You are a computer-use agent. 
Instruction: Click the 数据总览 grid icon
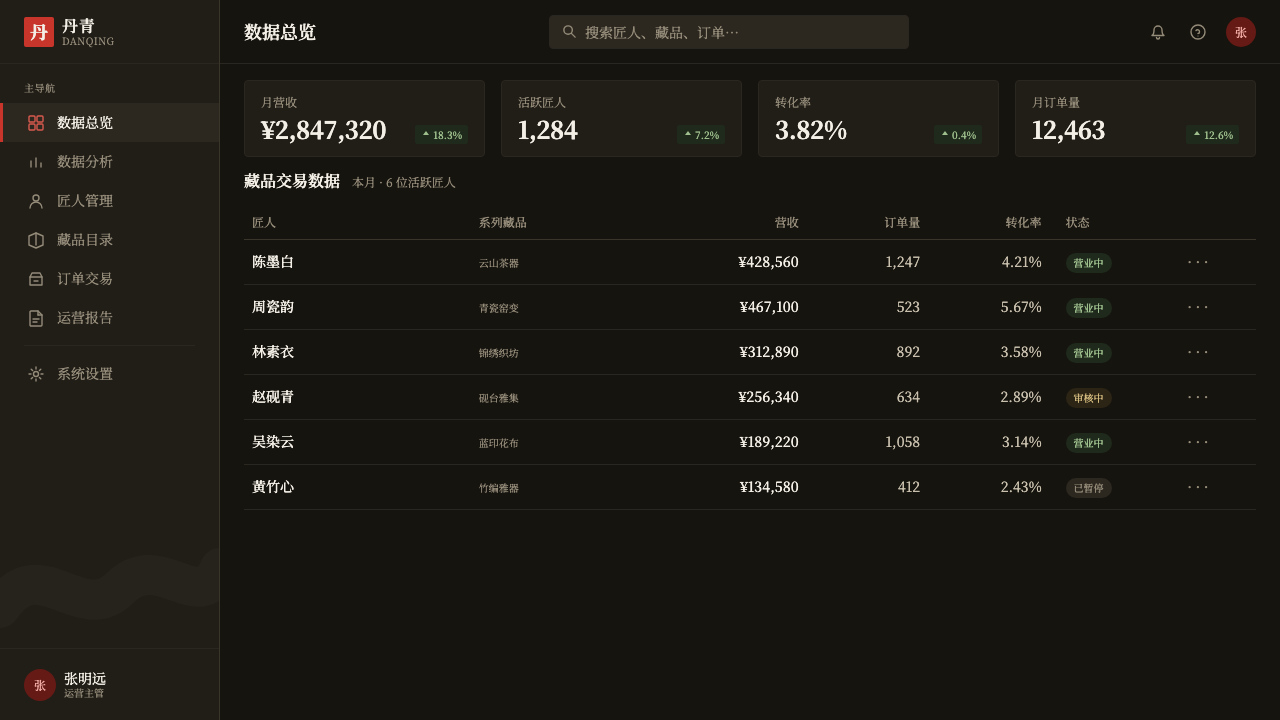tap(36, 123)
